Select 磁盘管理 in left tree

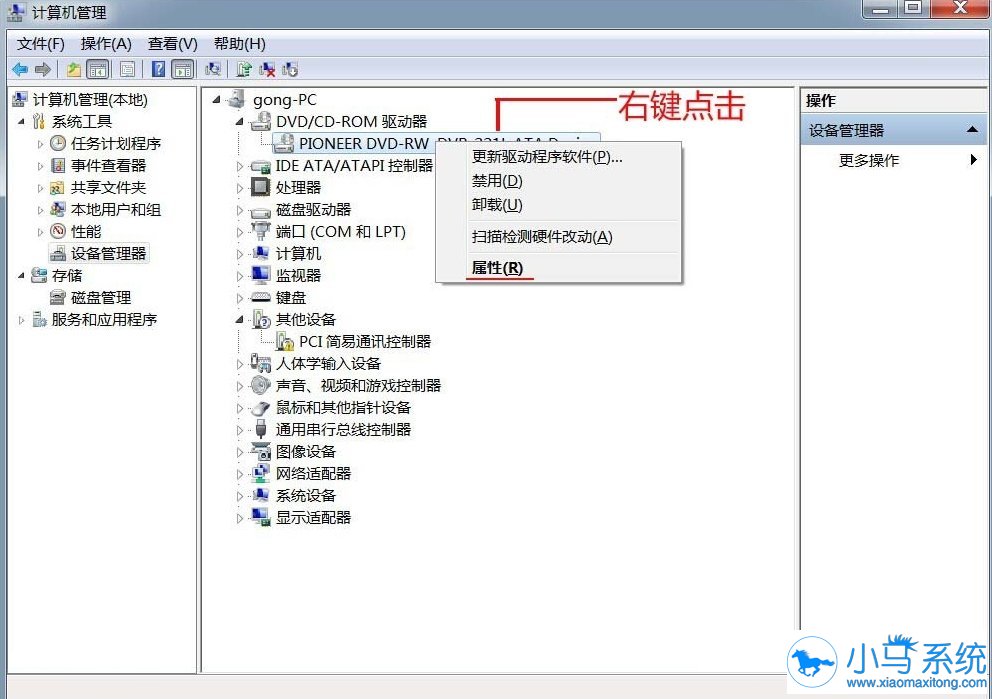[x=101, y=297]
